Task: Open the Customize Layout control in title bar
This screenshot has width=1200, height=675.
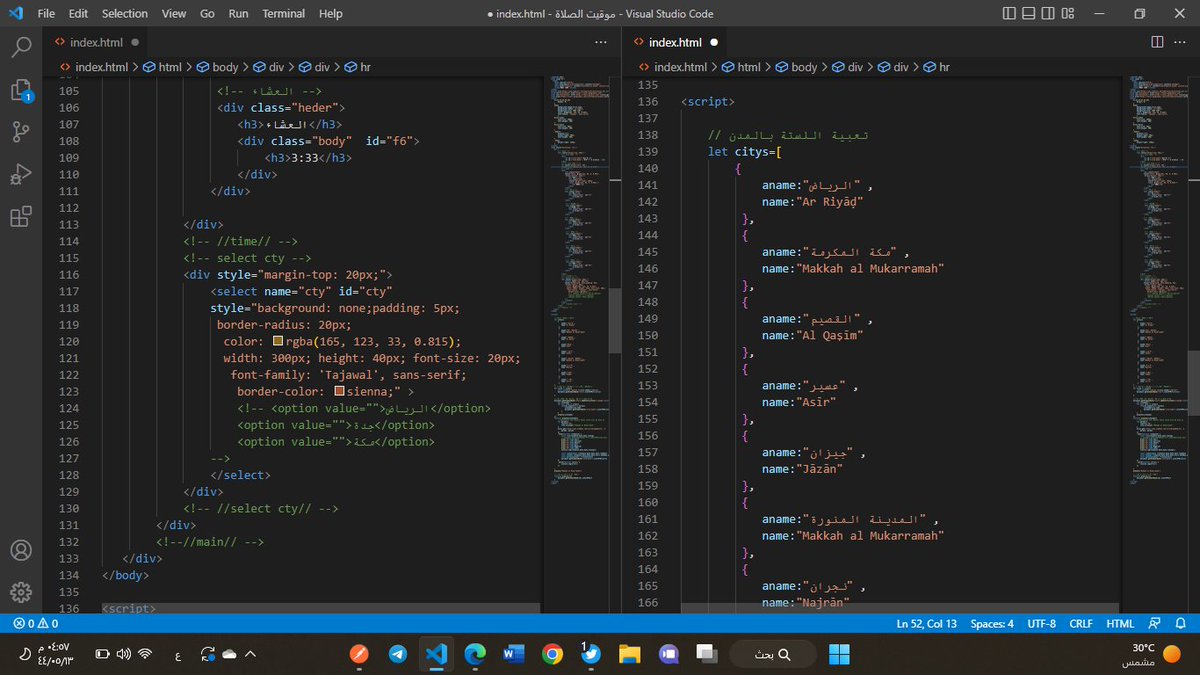Action: pyautogui.click(x=1068, y=13)
